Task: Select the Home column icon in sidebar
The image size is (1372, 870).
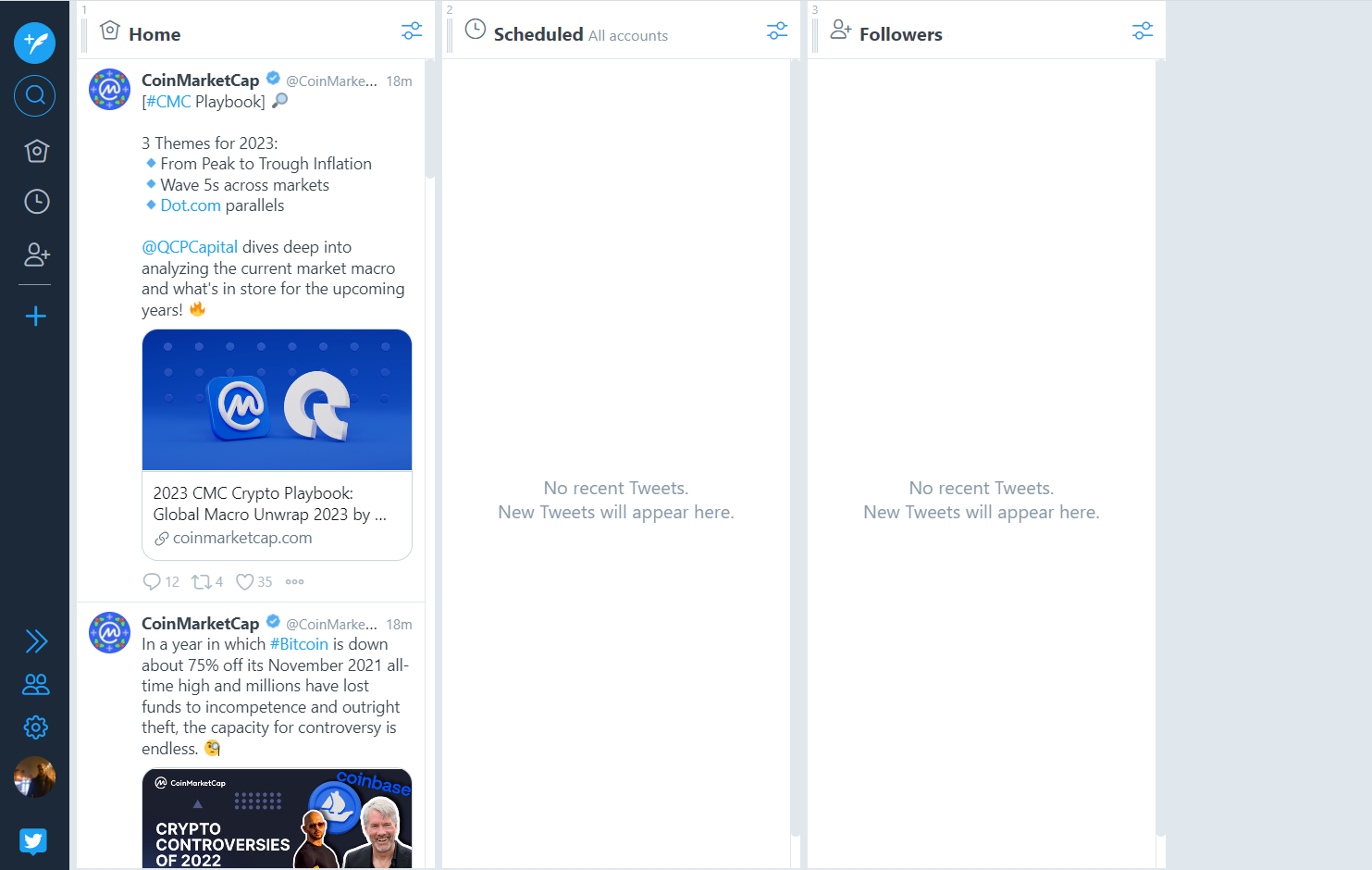Action: click(x=36, y=151)
